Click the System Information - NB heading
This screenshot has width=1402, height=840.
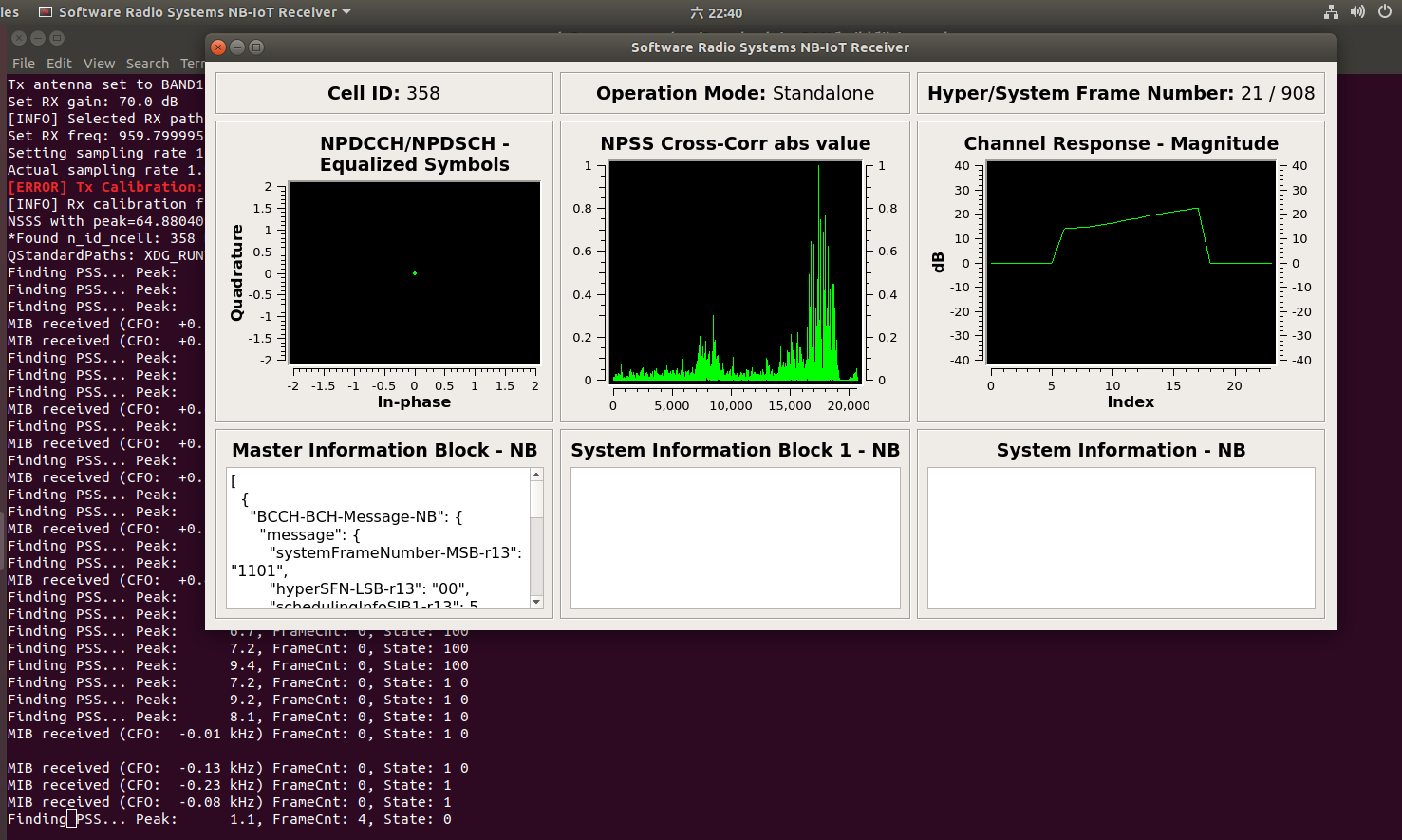click(x=1121, y=450)
